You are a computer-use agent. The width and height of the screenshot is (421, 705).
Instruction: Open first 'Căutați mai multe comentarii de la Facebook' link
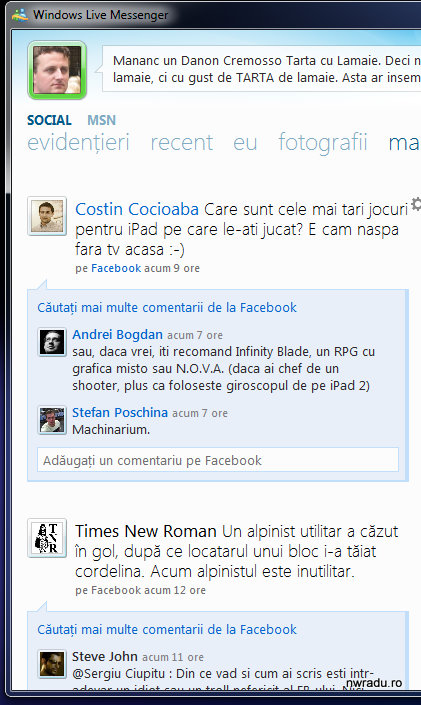[x=167, y=308]
